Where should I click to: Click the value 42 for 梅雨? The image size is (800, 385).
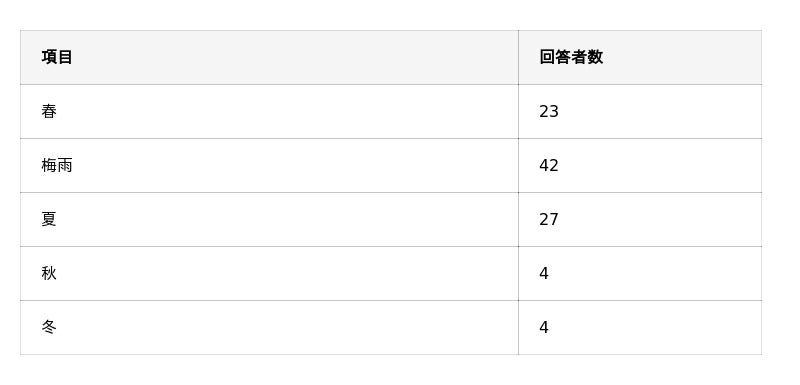(549, 165)
